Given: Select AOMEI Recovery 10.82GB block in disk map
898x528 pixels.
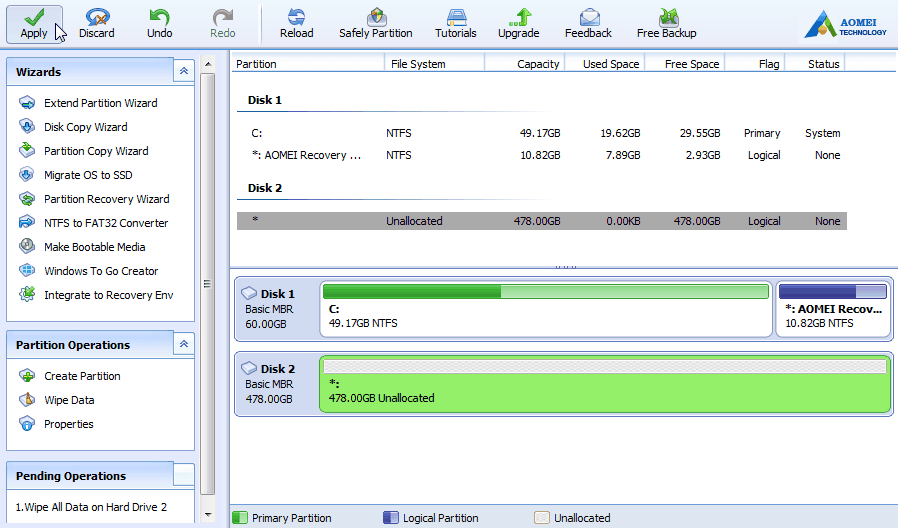Looking at the screenshot, I should pyautogui.click(x=833, y=309).
